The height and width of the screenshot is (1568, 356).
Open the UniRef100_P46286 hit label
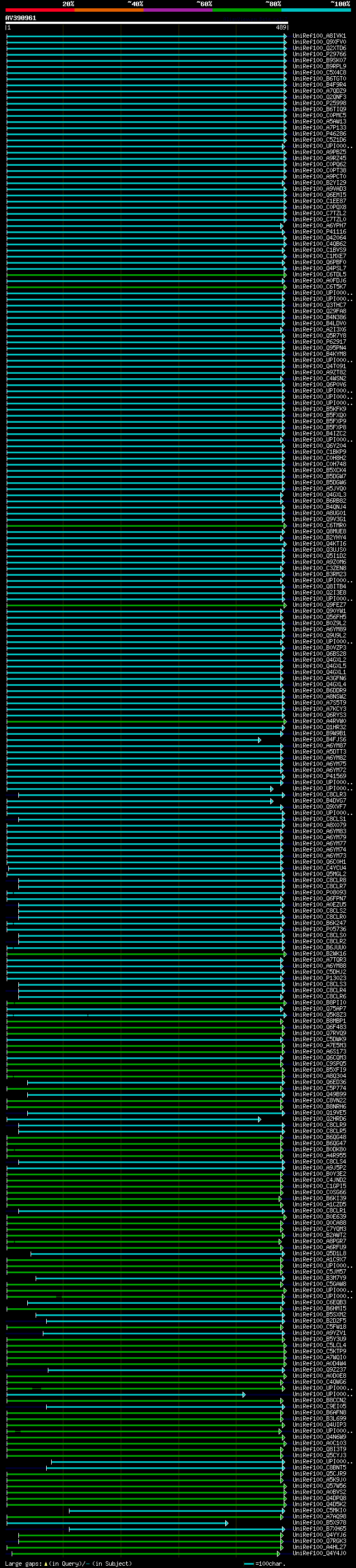(x=319, y=134)
